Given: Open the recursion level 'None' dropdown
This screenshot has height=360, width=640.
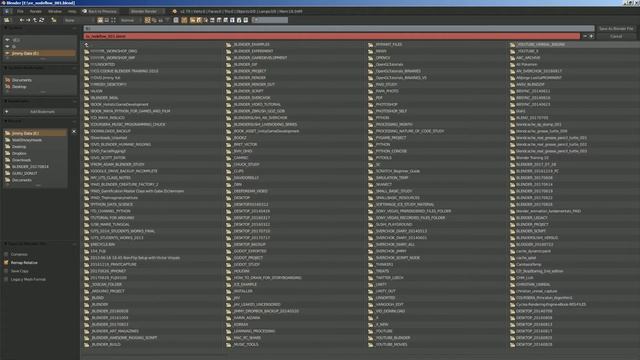Looking at the screenshot, I should (78, 20).
